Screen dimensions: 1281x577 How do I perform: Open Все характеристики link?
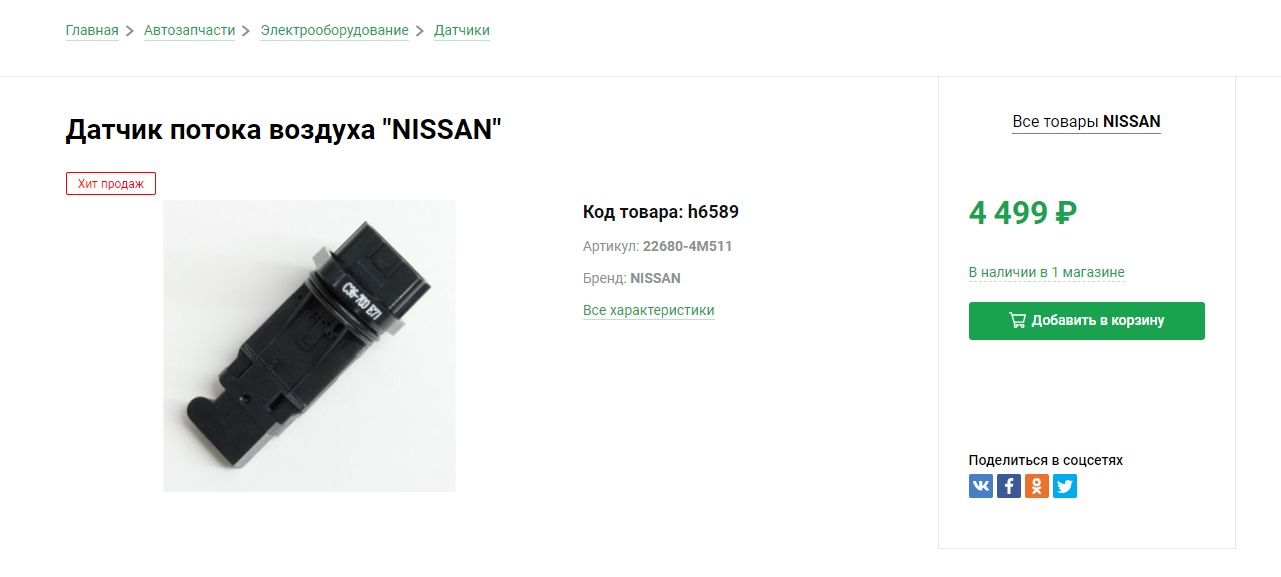[648, 310]
